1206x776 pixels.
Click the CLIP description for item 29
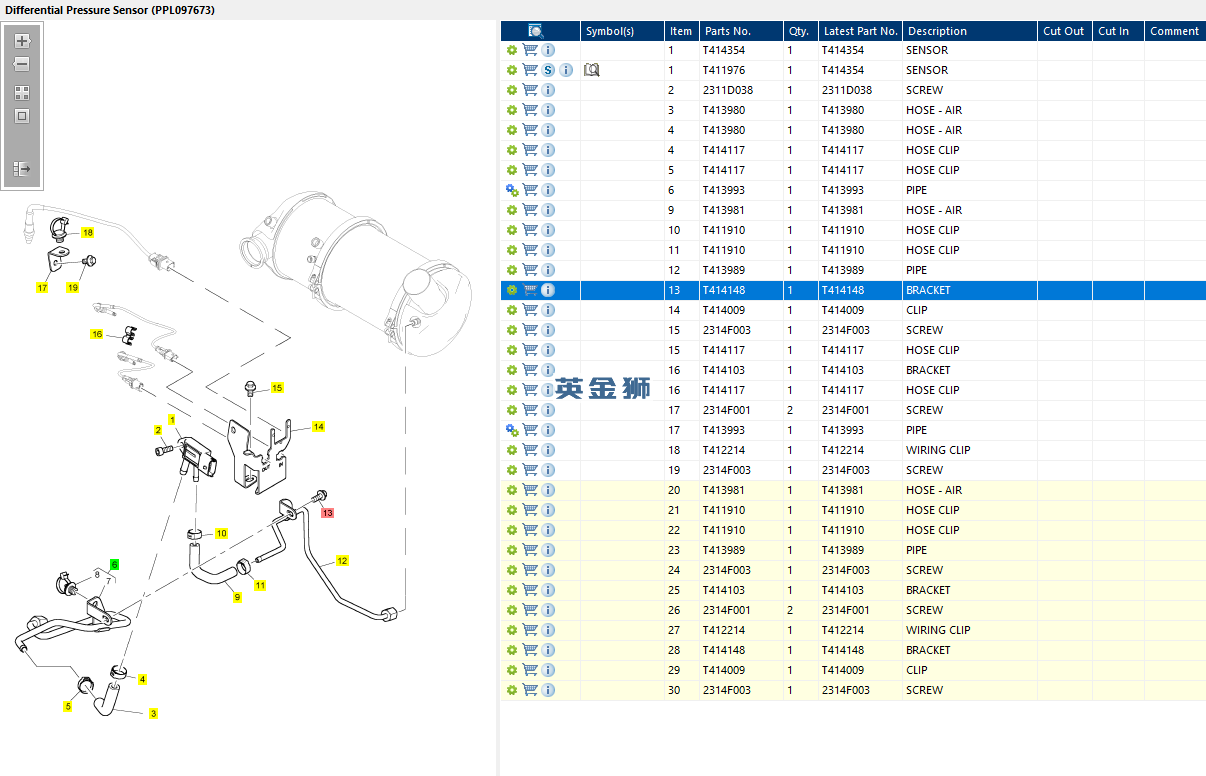917,670
